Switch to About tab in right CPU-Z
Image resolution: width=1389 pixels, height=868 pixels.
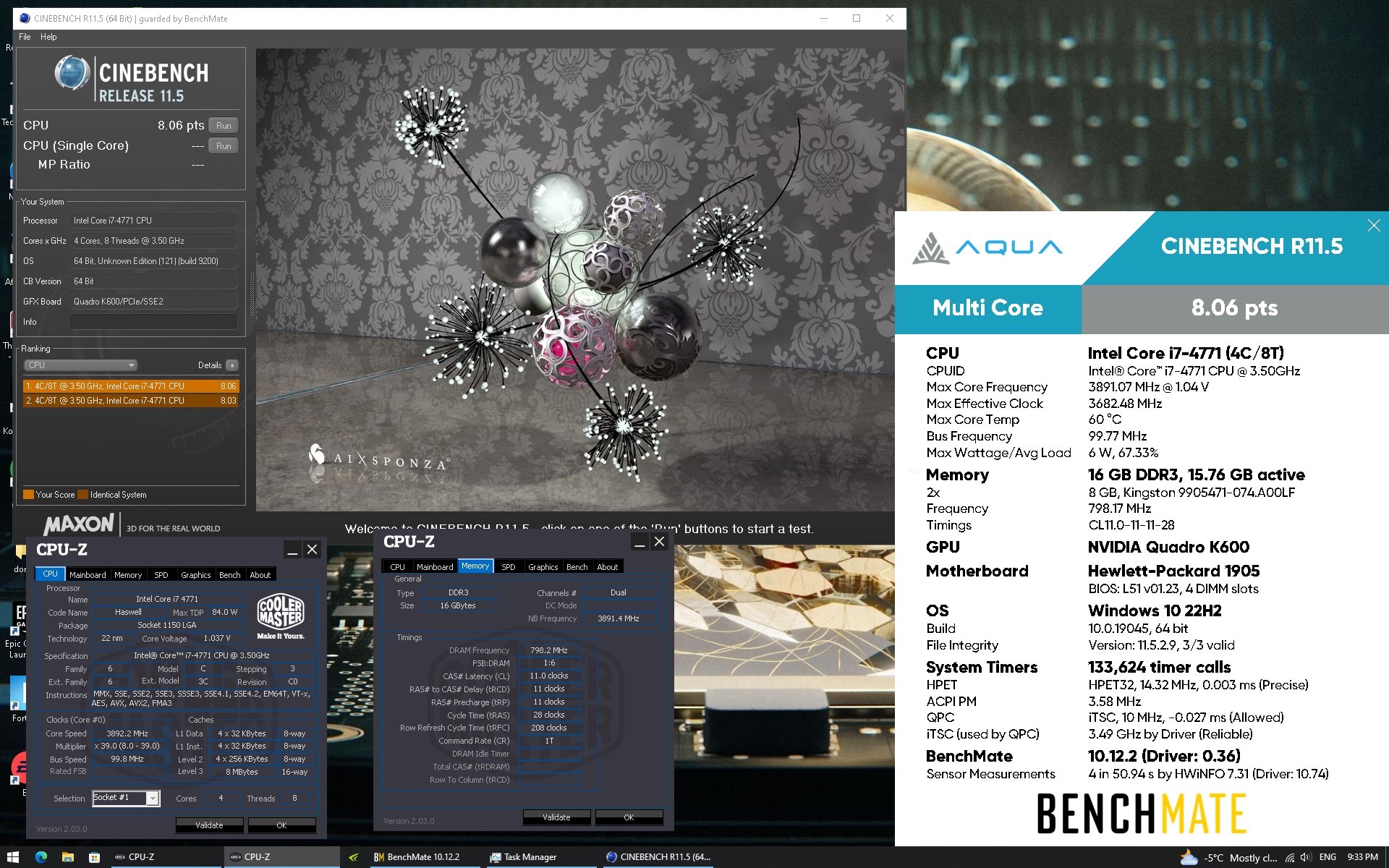click(x=608, y=567)
